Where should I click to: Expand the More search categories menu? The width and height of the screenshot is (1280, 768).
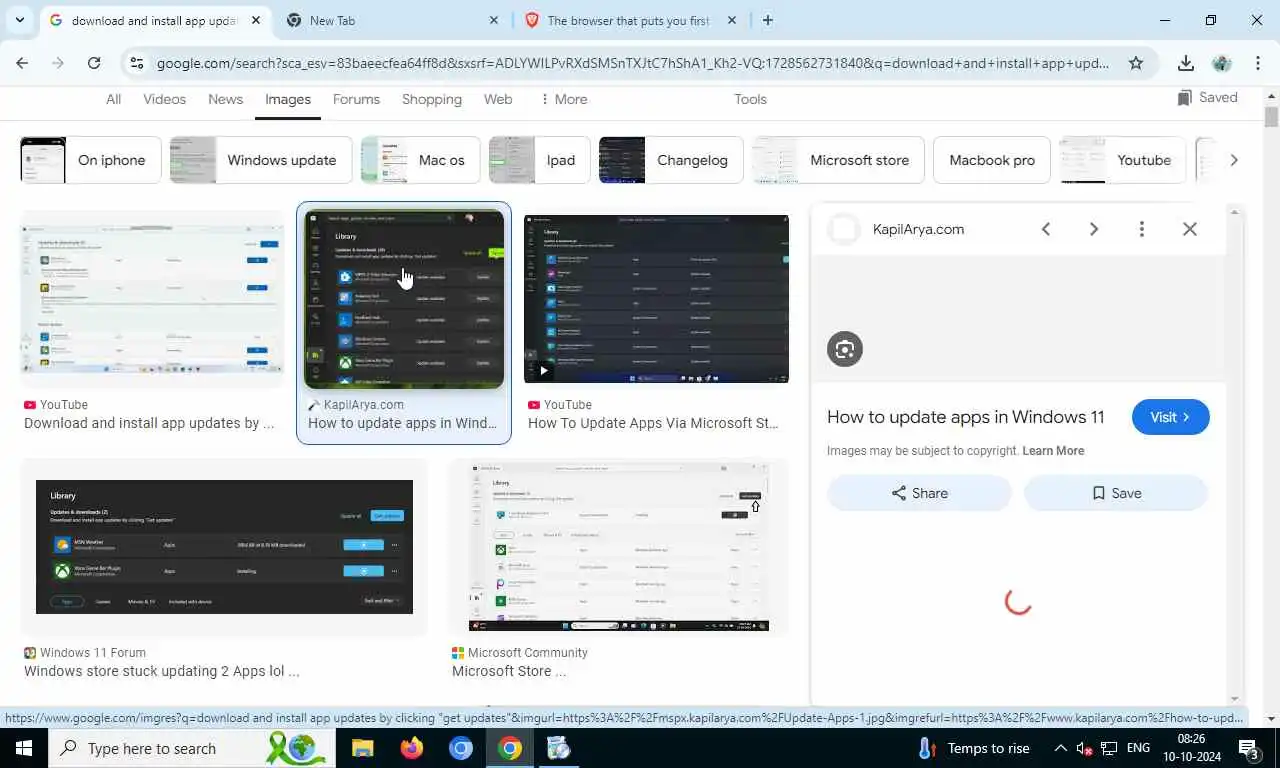563,99
